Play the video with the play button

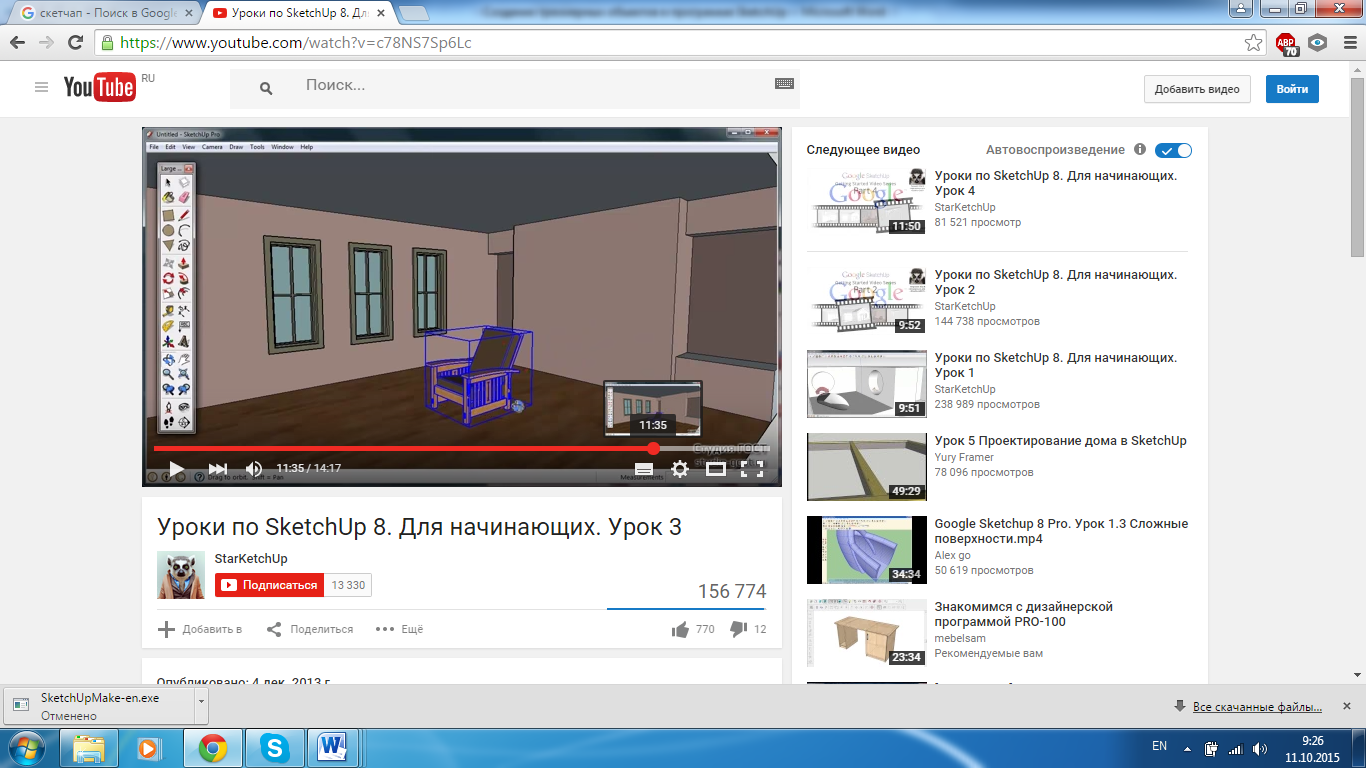(x=176, y=468)
